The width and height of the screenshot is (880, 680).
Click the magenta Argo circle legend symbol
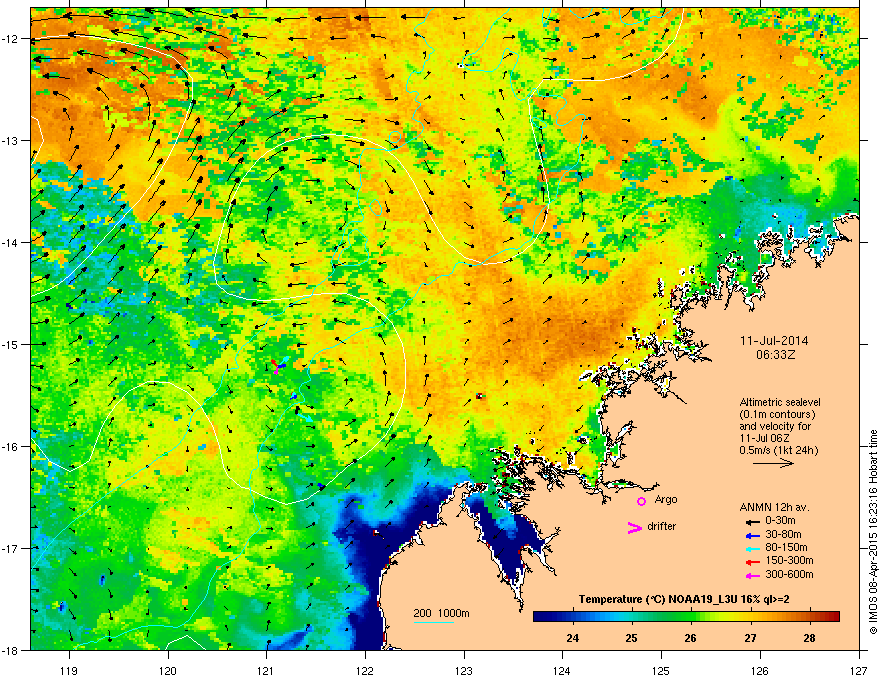(641, 501)
